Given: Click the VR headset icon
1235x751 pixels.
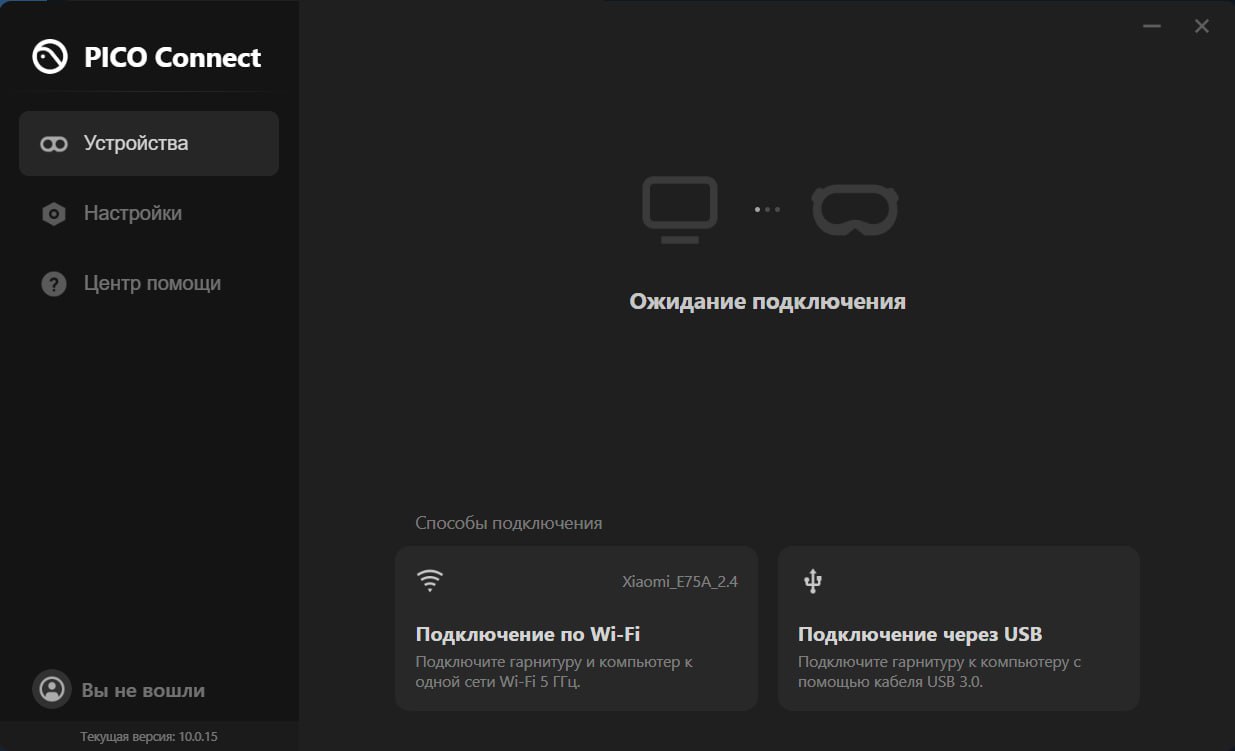Looking at the screenshot, I should coord(855,210).
